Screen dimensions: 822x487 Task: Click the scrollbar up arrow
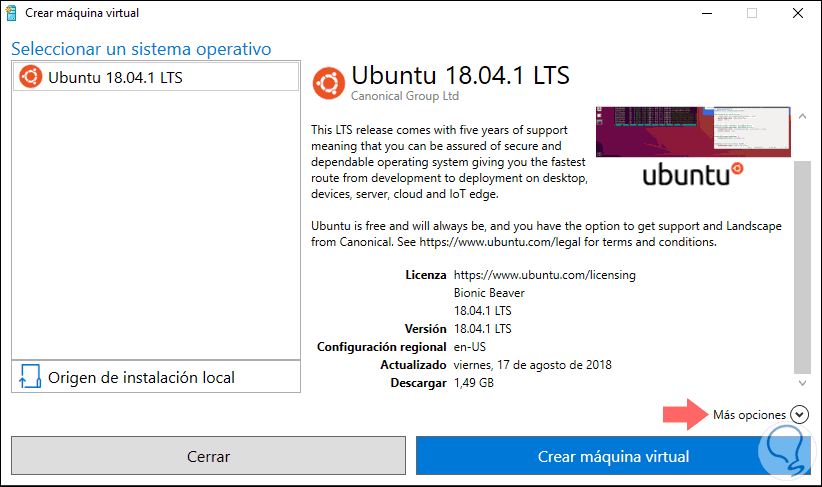coord(802,117)
